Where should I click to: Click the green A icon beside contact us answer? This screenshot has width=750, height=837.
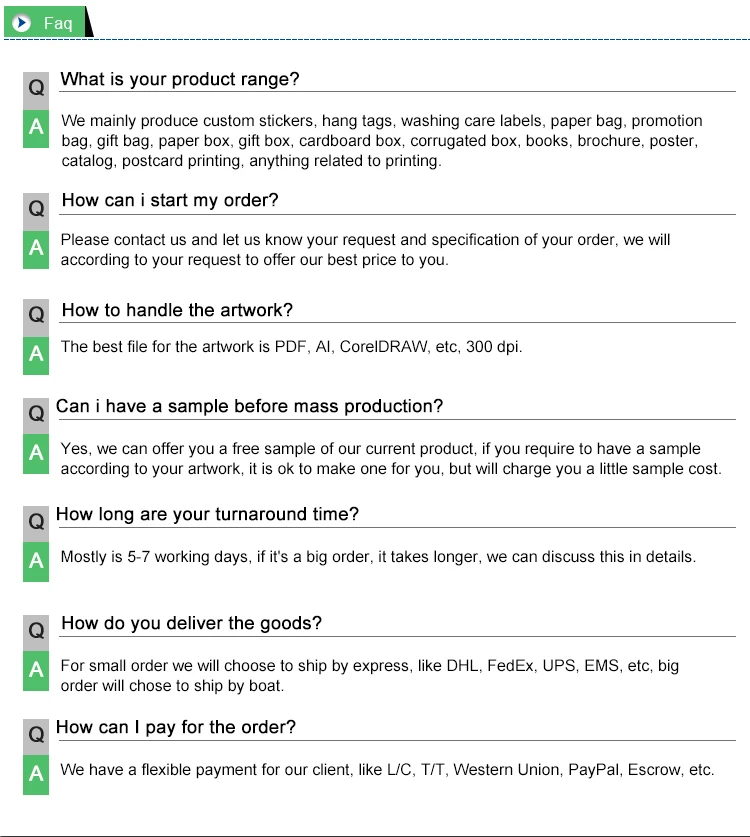[x=36, y=249]
